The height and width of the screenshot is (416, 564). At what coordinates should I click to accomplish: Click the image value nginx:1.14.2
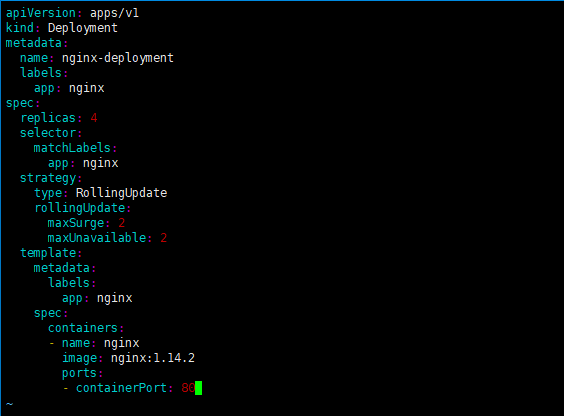(153, 358)
